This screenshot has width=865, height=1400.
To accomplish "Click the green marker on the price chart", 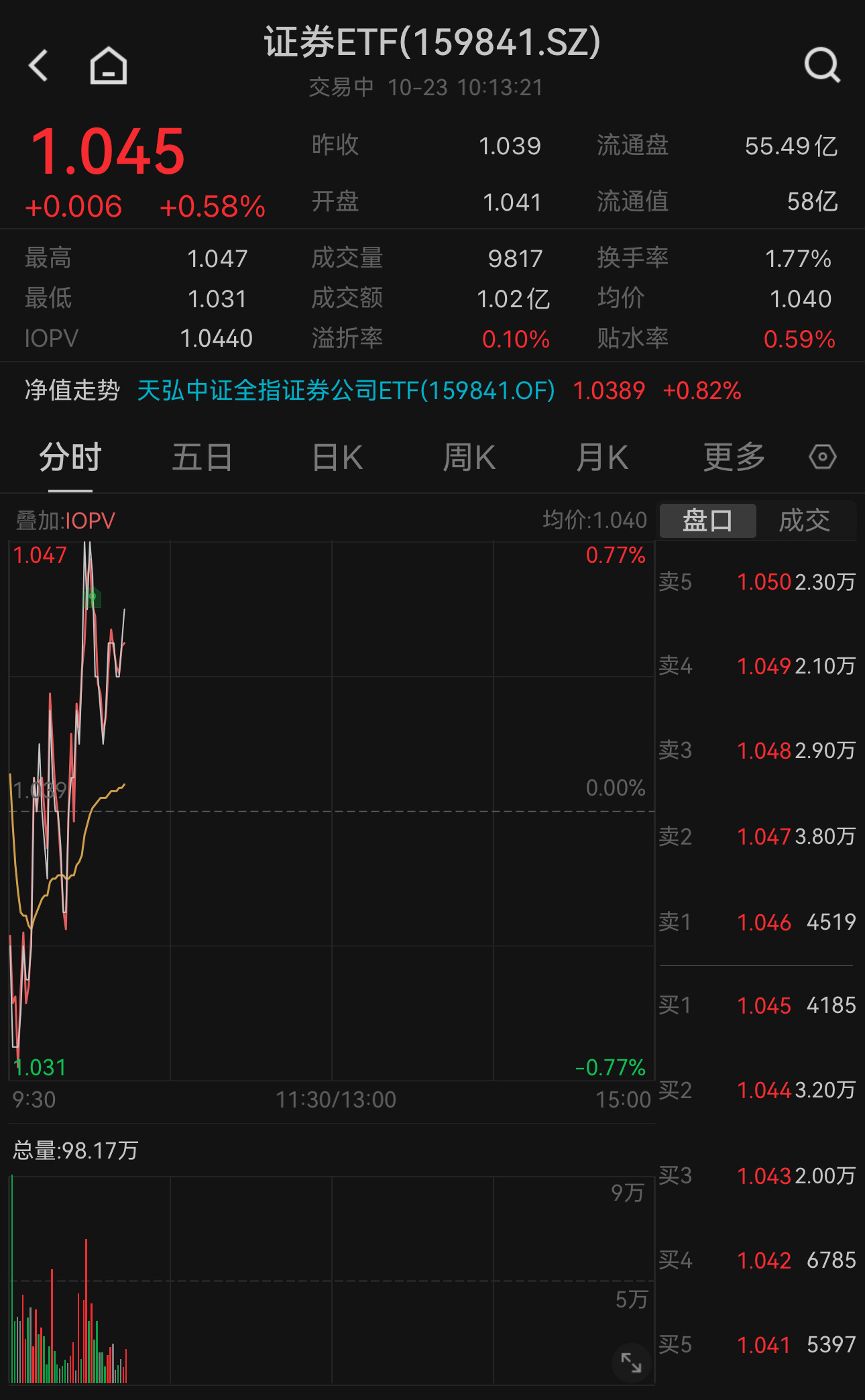I will click(91, 596).
